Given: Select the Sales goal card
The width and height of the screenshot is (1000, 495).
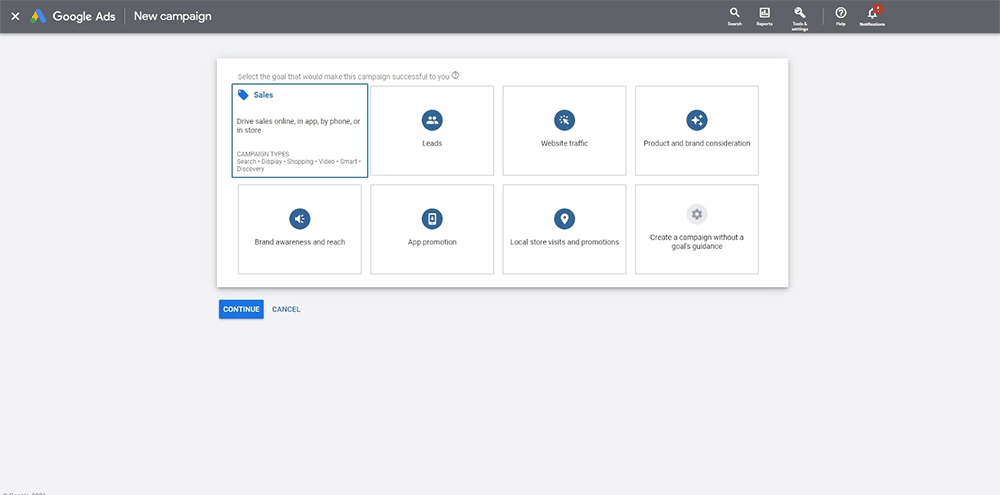Looking at the screenshot, I should [x=300, y=130].
